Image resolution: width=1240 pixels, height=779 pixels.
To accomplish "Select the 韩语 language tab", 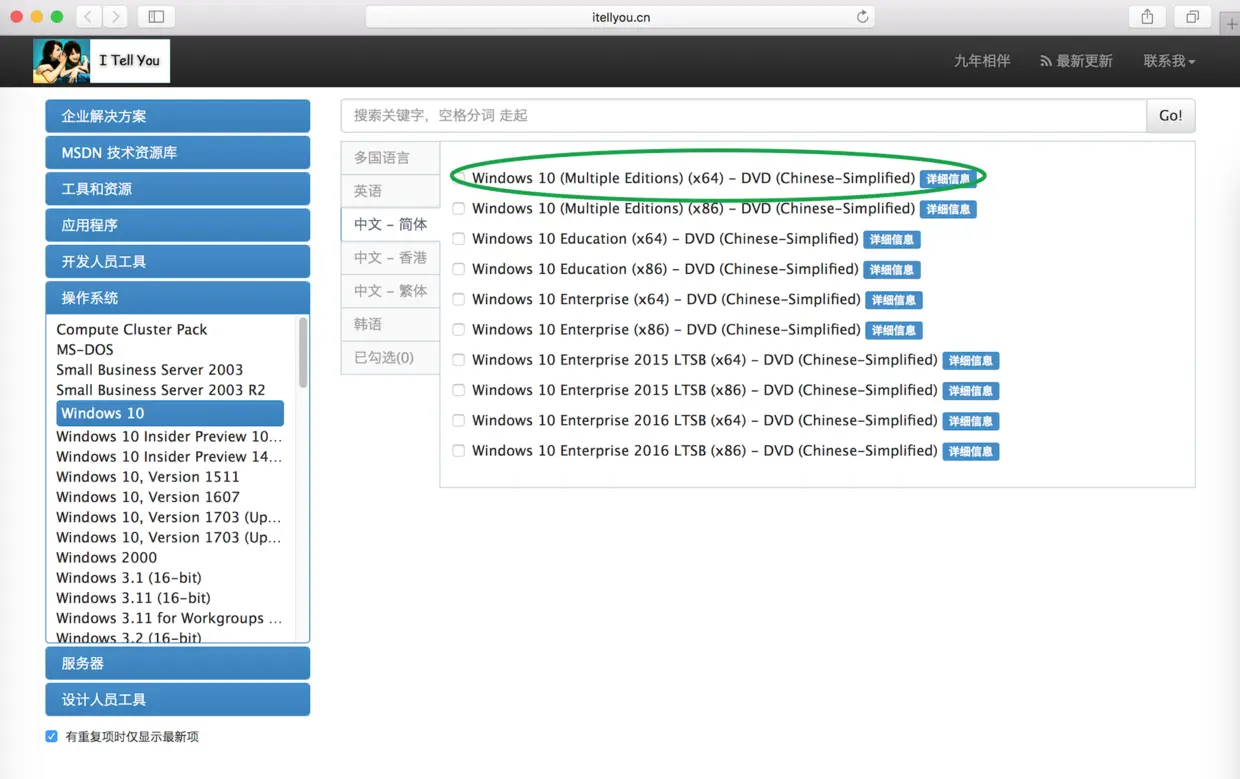I will click(390, 324).
